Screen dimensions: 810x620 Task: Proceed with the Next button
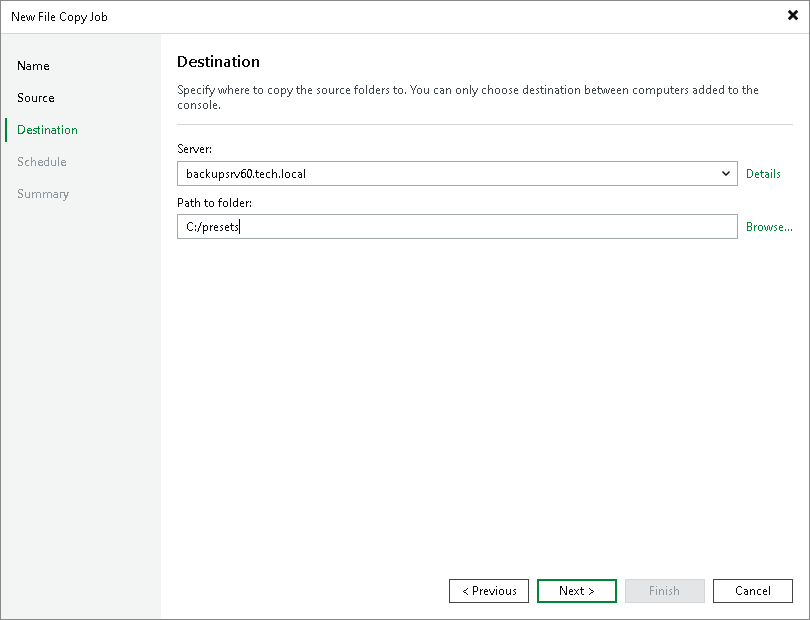[x=577, y=591]
